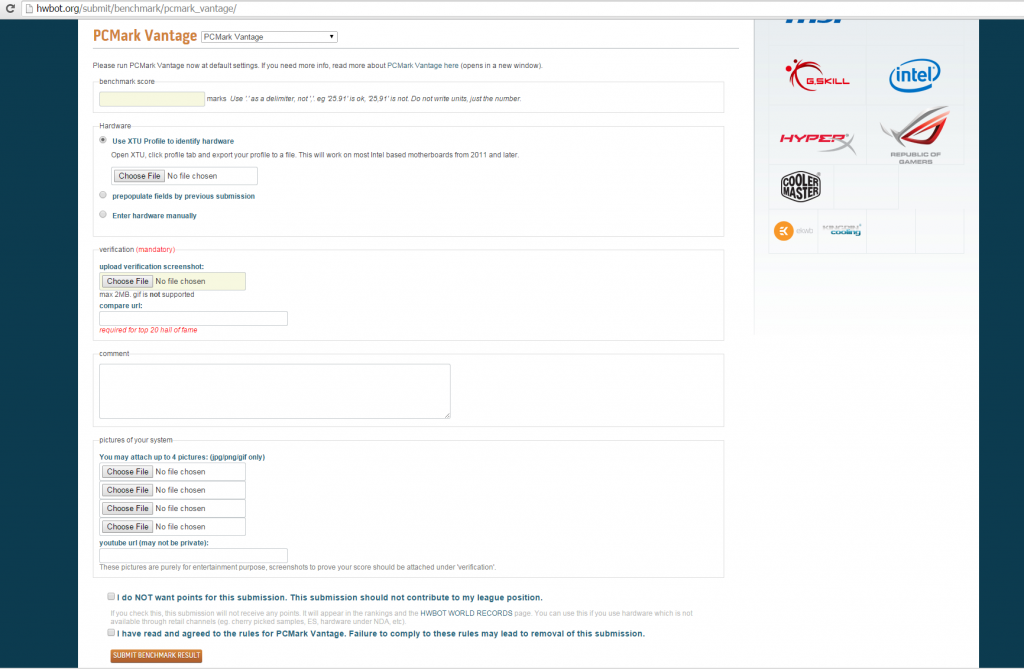Select prepopulate fields by previous submission
This screenshot has height=669, width=1024.
tap(103, 195)
